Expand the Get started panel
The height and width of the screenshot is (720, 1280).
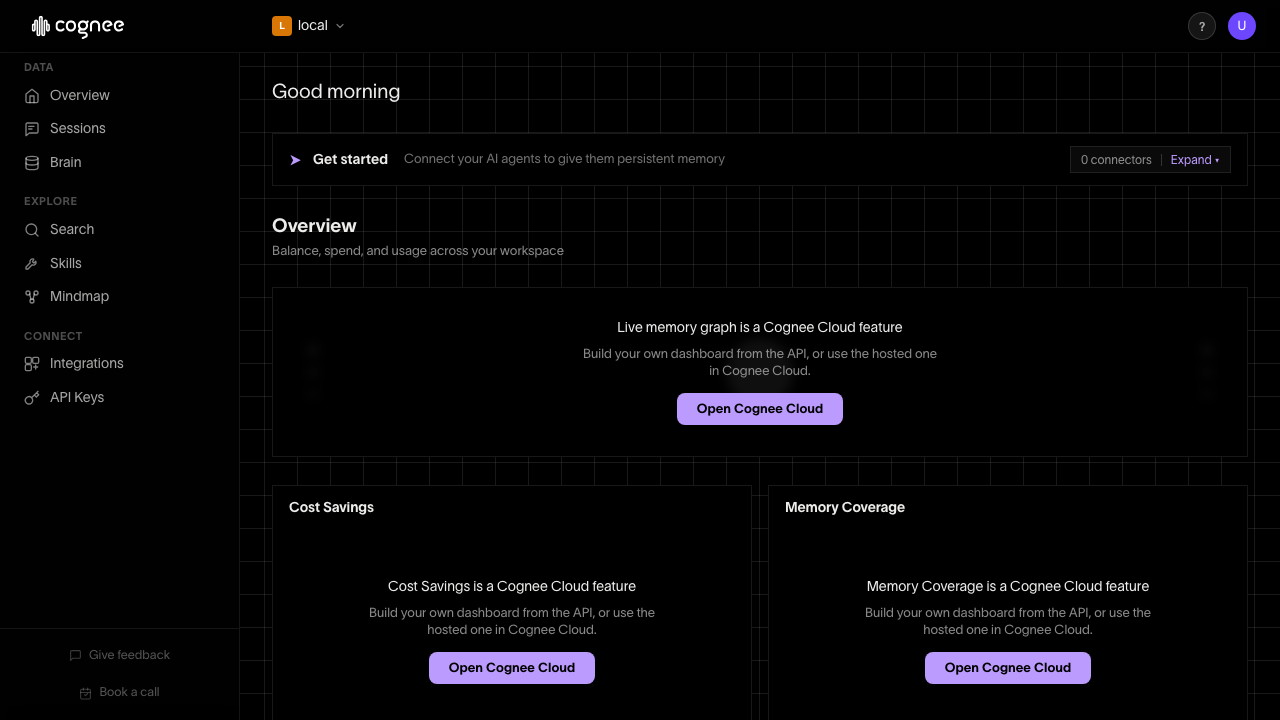pyautogui.click(x=1195, y=160)
